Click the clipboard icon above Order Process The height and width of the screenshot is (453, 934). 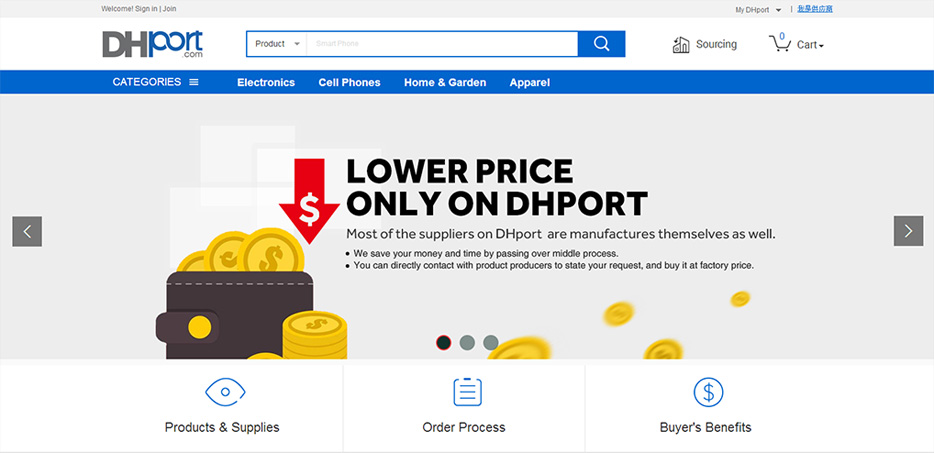(468, 392)
